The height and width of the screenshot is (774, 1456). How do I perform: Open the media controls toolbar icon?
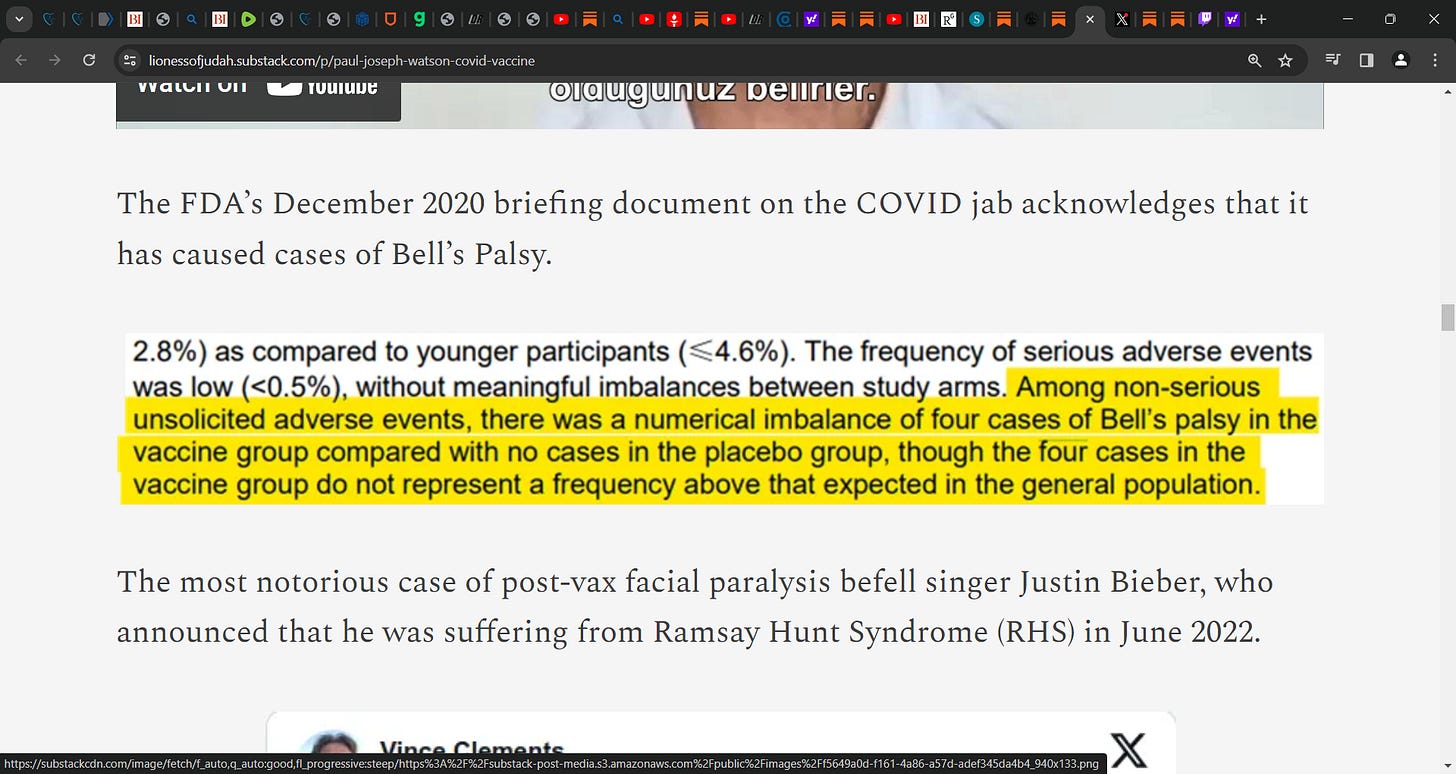pyautogui.click(x=1333, y=60)
